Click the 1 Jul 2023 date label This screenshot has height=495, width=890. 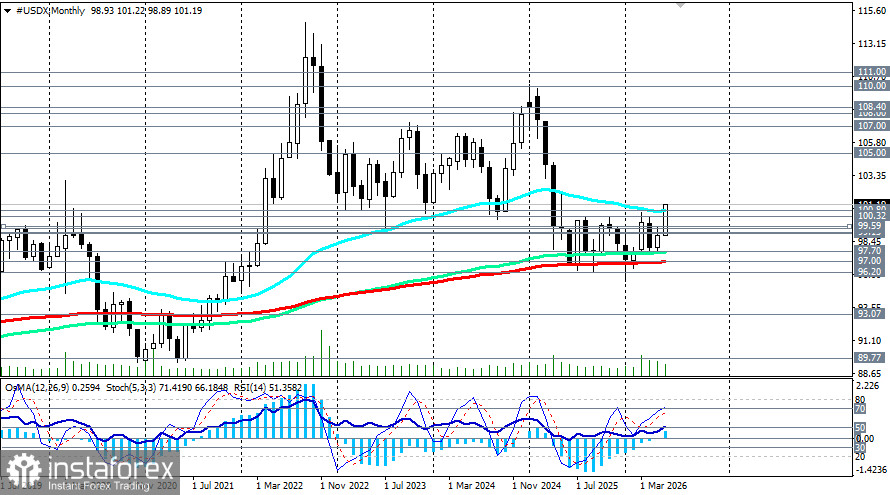pyautogui.click(x=405, y=486)
